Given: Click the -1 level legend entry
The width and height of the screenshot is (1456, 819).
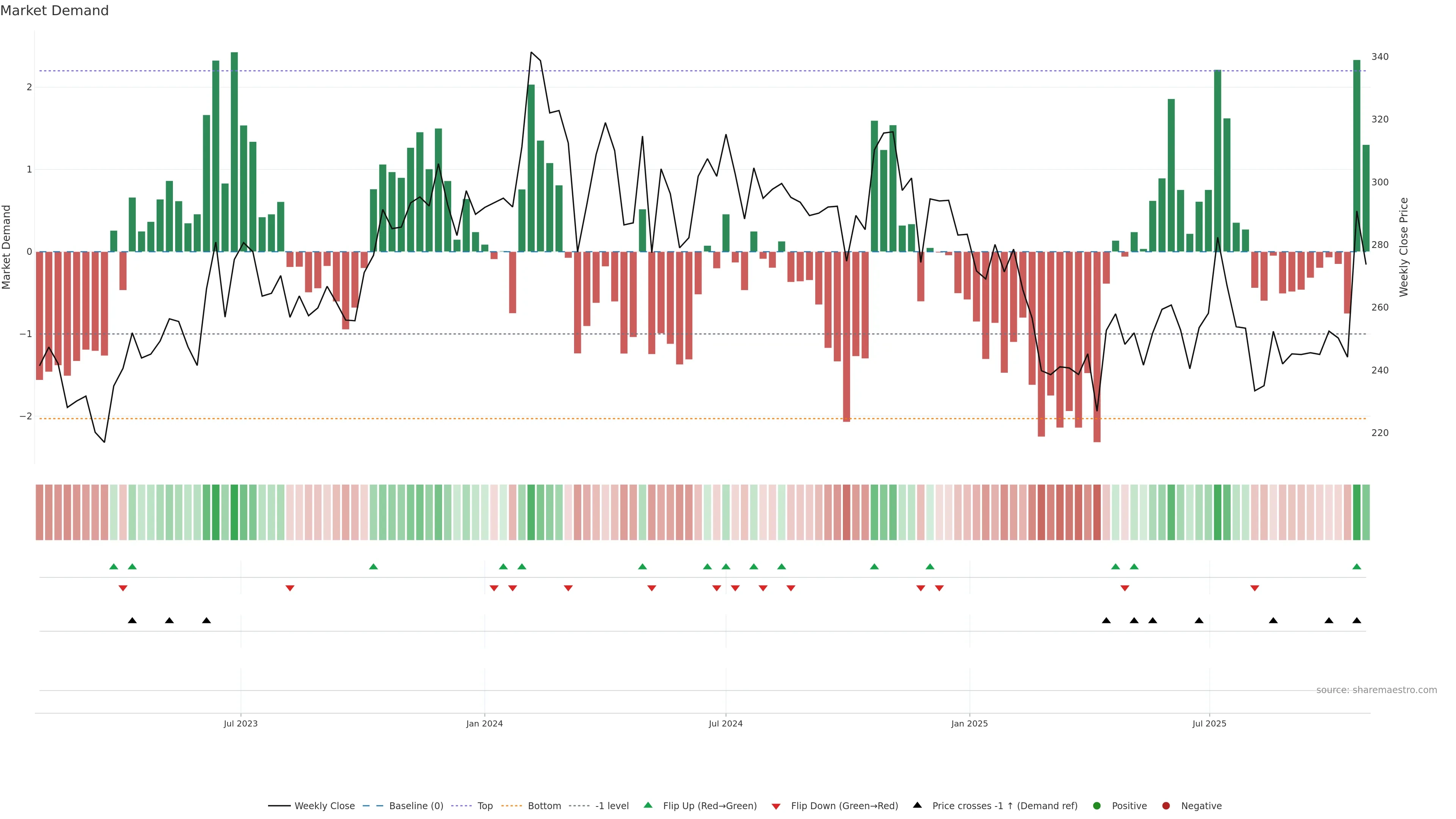Looking at the screenshot, I should coord(612,805).
